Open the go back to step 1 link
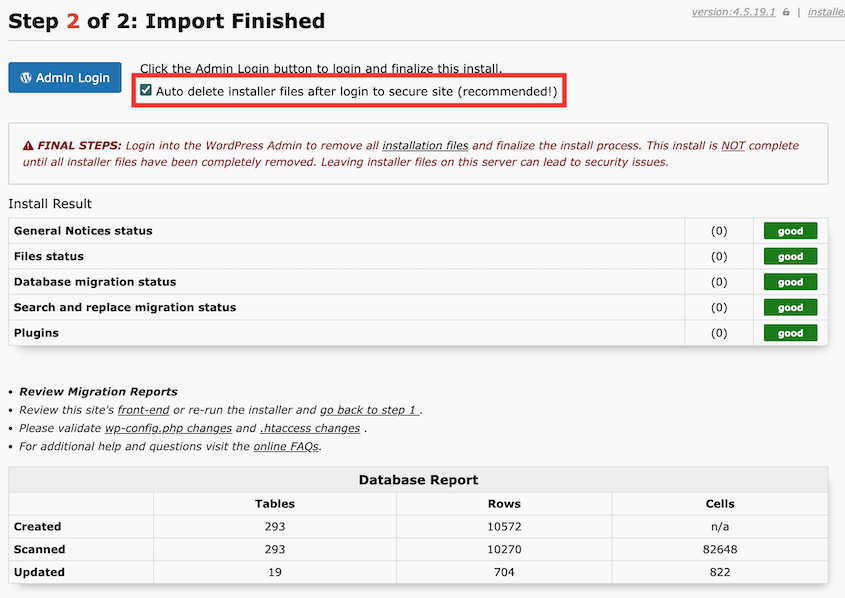Screen dimensions: 845x598 pyautogui.click(x=365, y=409)
